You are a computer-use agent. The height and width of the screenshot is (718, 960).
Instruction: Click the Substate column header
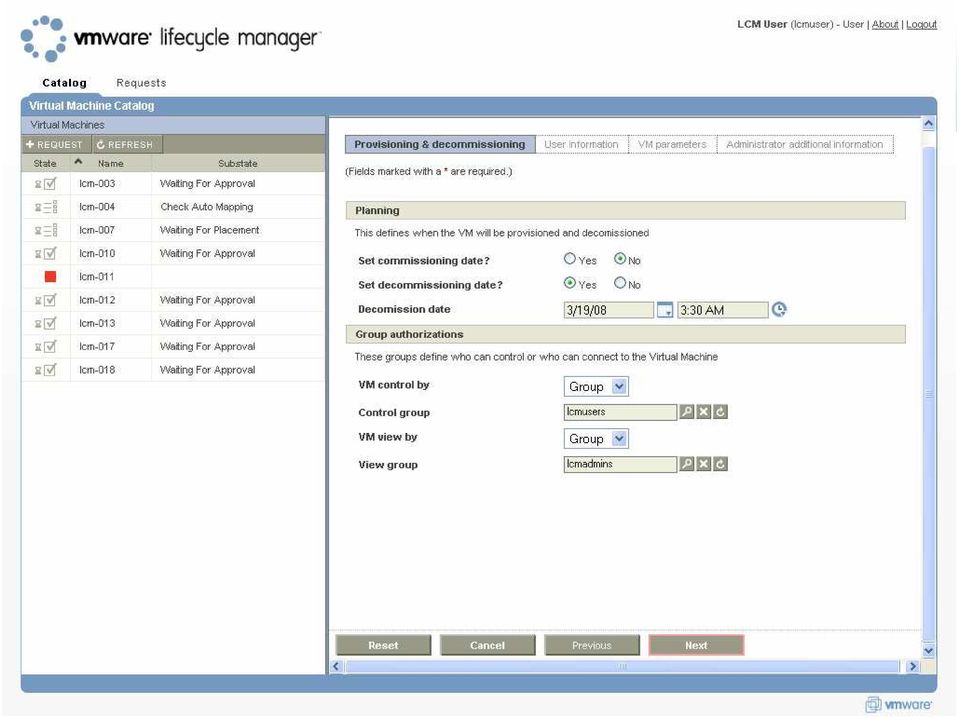click(x=238, y=163)
